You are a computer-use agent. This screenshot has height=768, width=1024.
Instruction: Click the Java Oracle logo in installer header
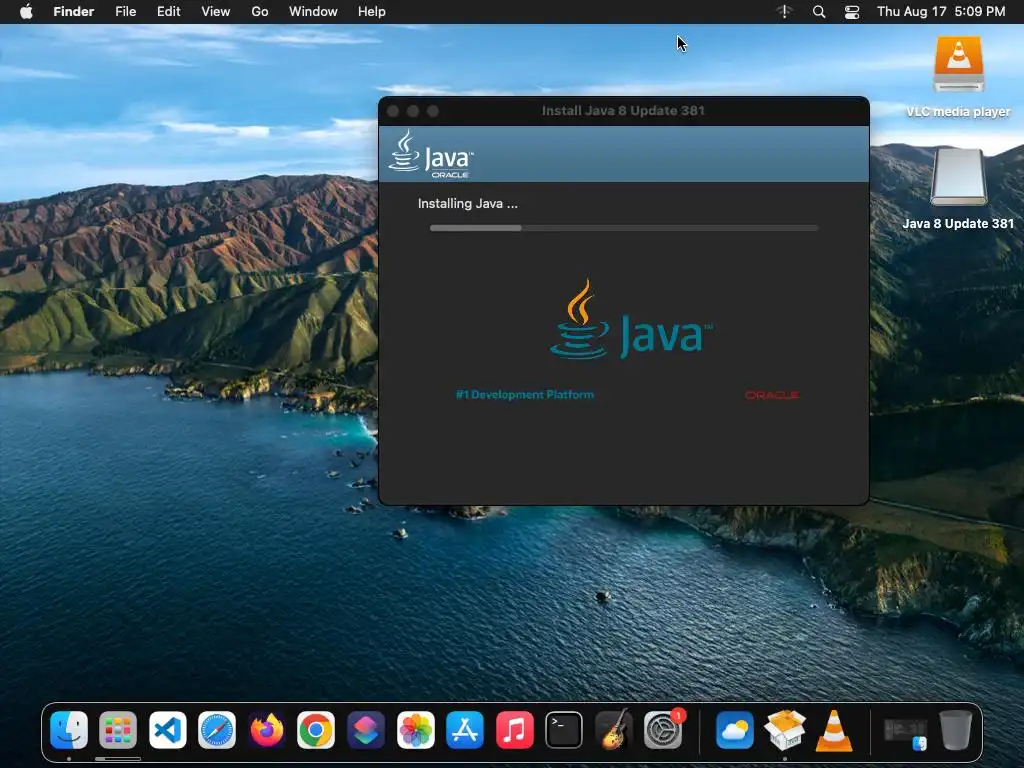[431, 154]
